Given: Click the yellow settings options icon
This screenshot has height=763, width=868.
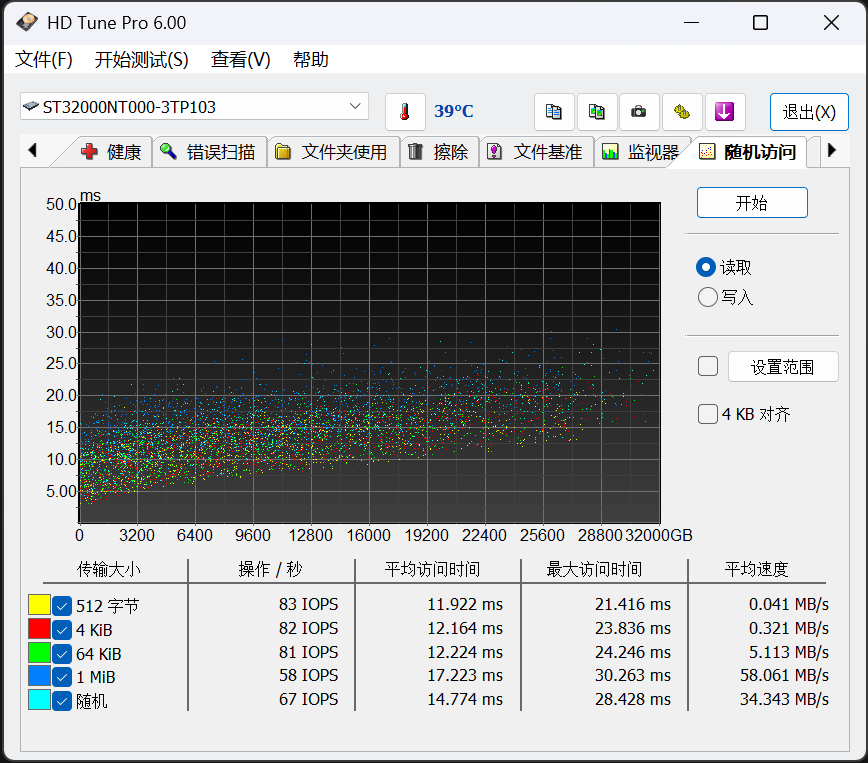Looking at the screenshot, I should tap(682, 111).
